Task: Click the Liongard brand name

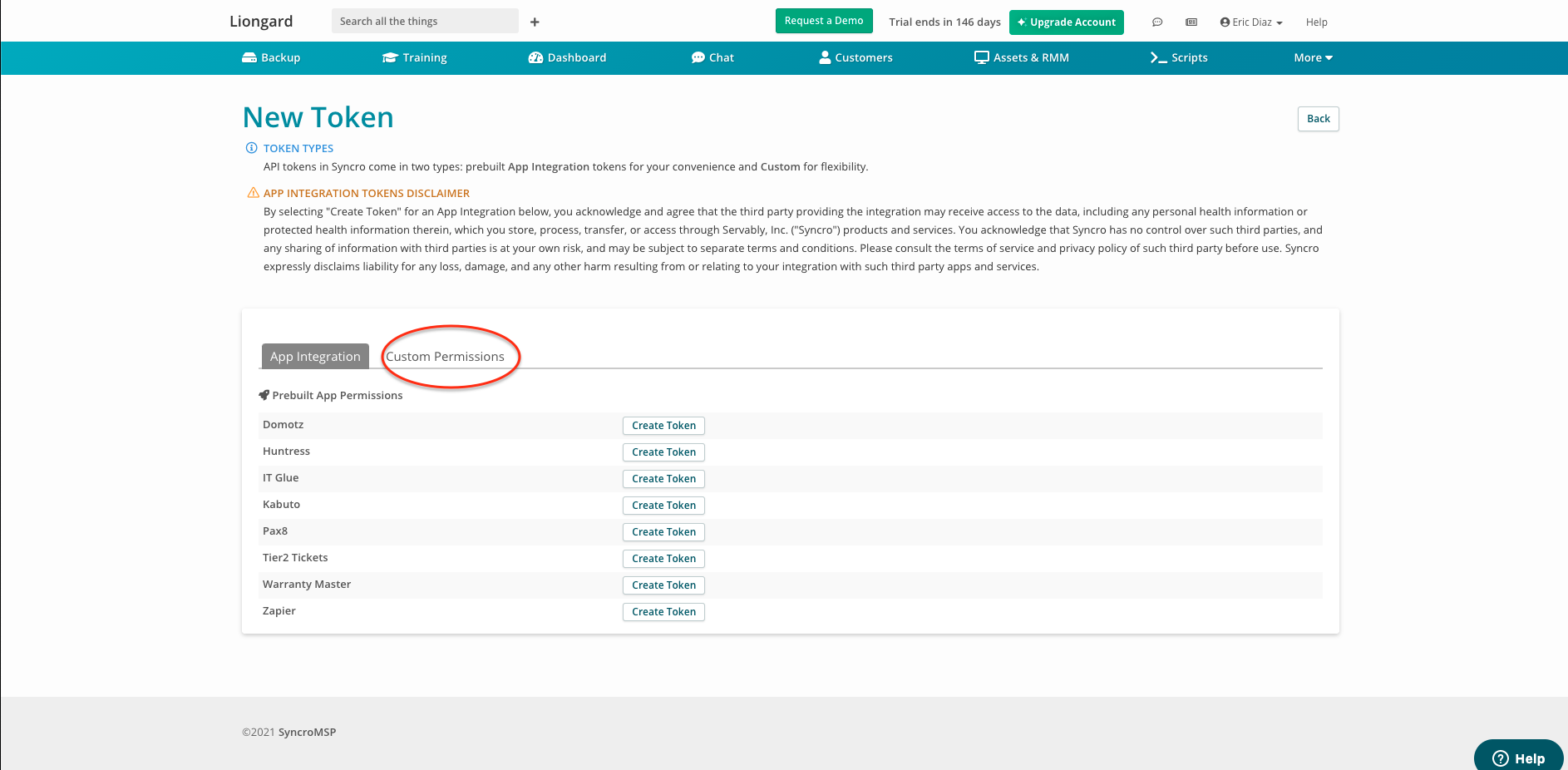Action: [261, 21]
